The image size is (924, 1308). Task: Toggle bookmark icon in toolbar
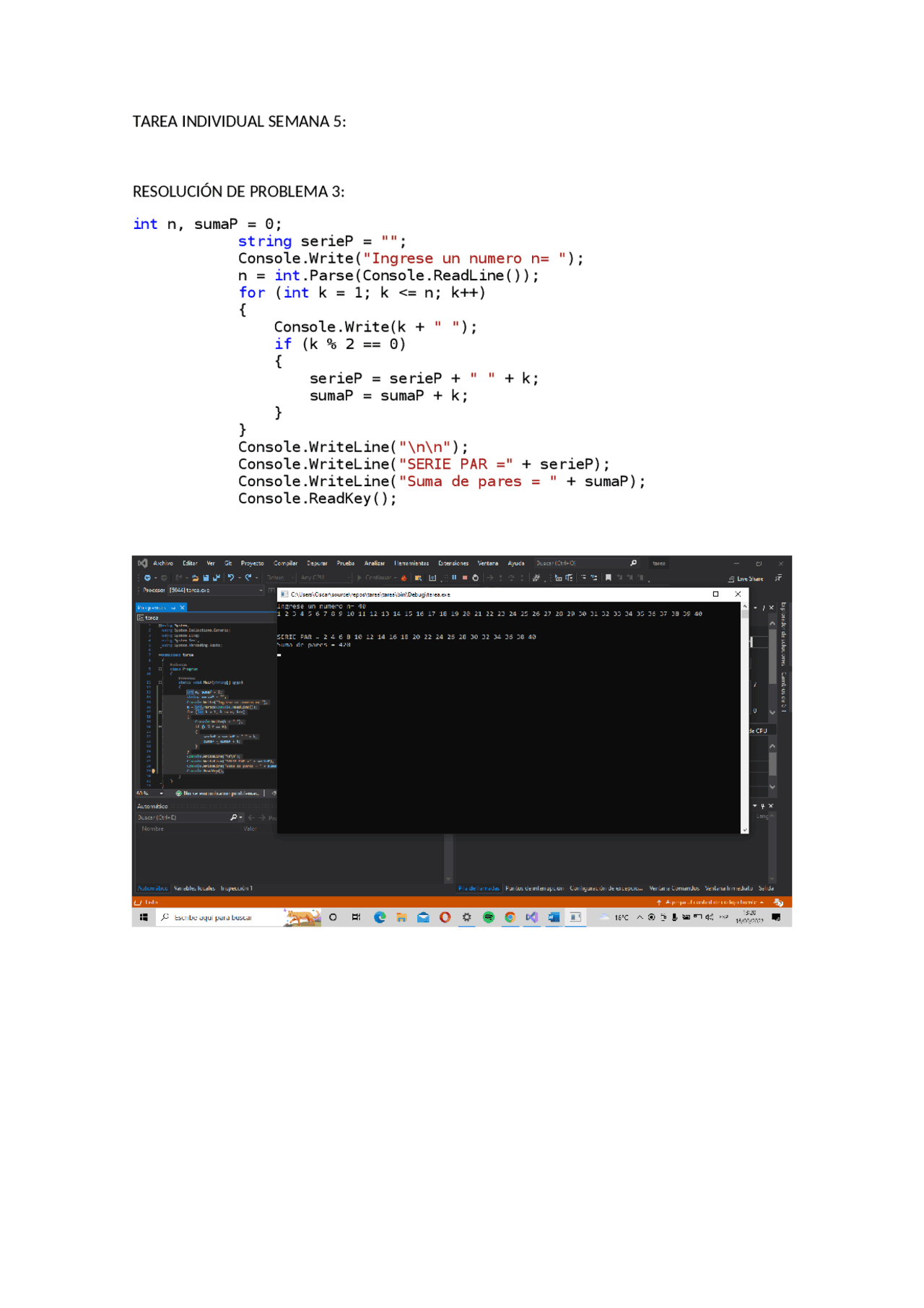(609, 578)
